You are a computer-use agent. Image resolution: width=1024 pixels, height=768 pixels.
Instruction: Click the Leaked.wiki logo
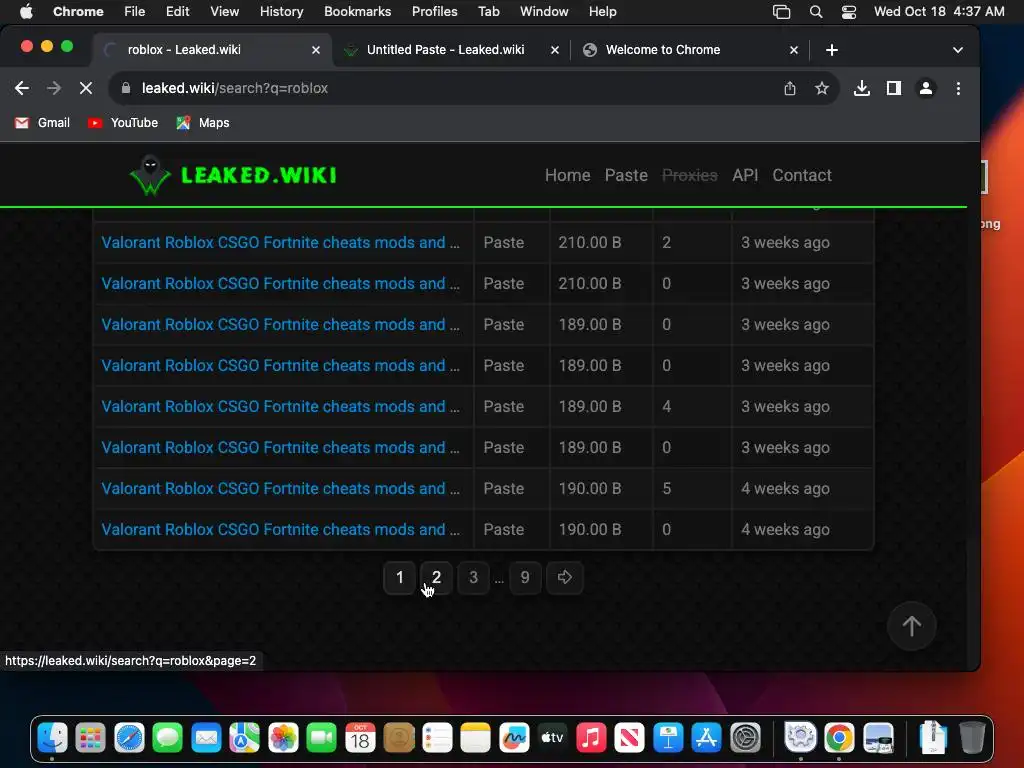(233, 175)
